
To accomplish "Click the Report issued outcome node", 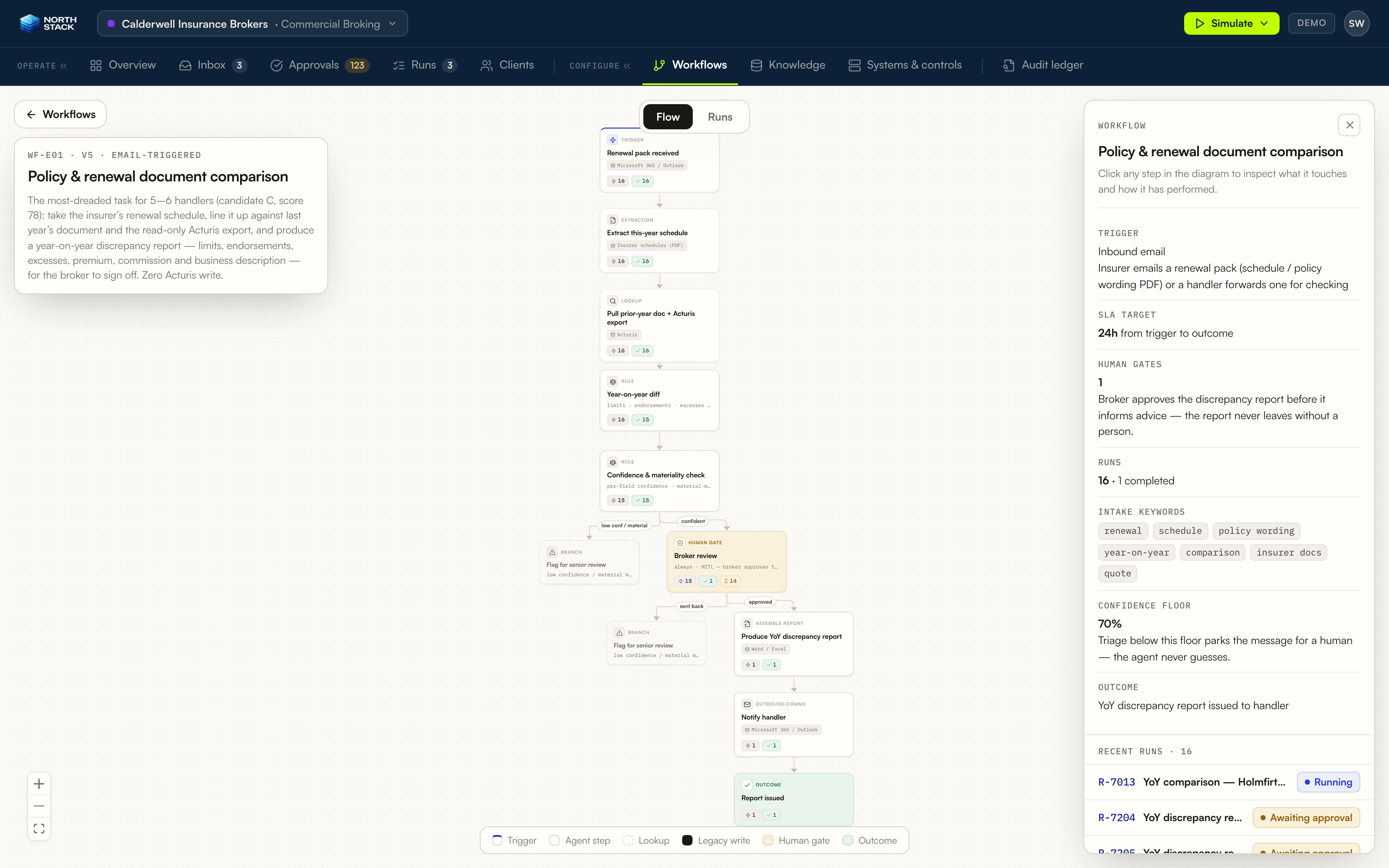I will pyautogui.click(x=794, y=800).
